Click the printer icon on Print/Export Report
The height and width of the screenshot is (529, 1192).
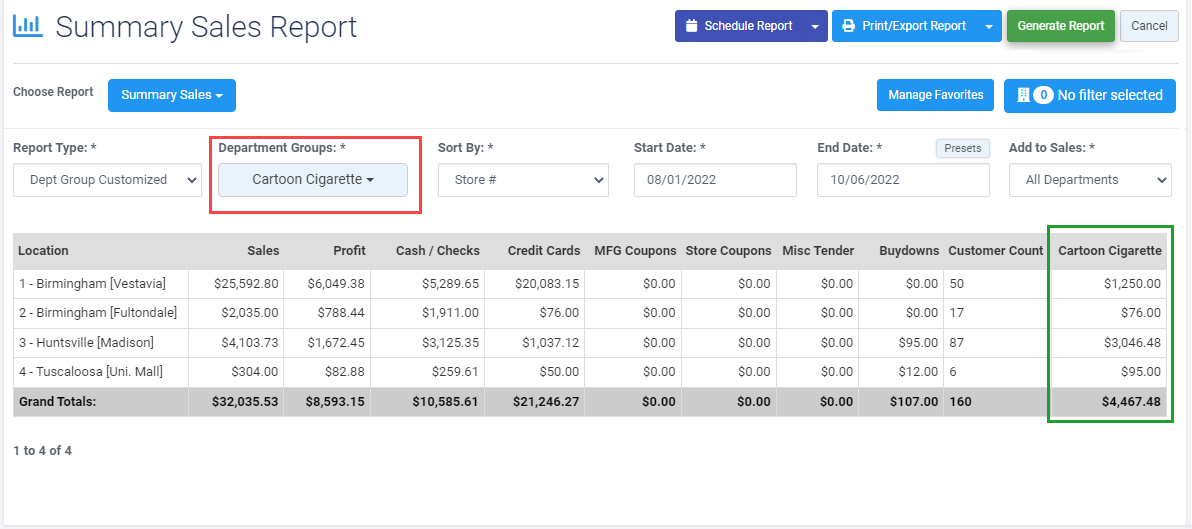848,26
